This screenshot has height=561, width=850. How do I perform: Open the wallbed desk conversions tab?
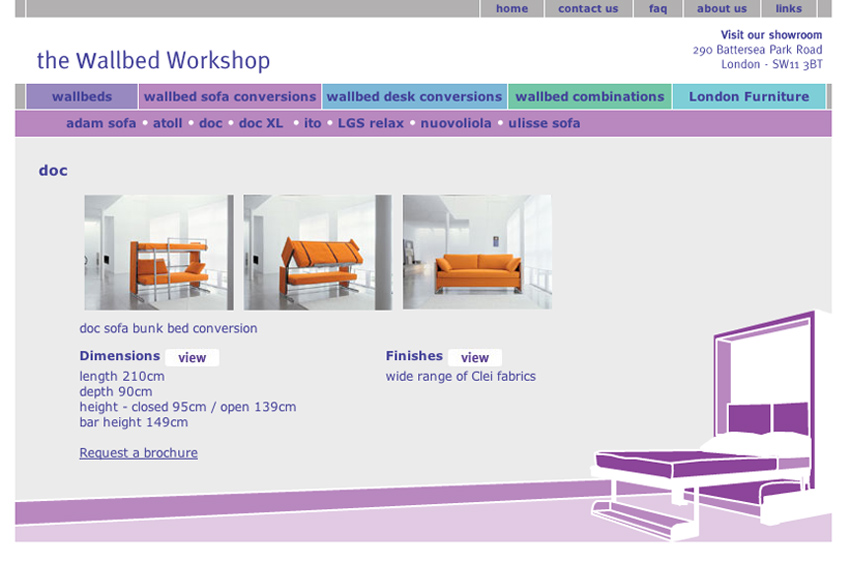pyautogui.click(x=414, y=96)
